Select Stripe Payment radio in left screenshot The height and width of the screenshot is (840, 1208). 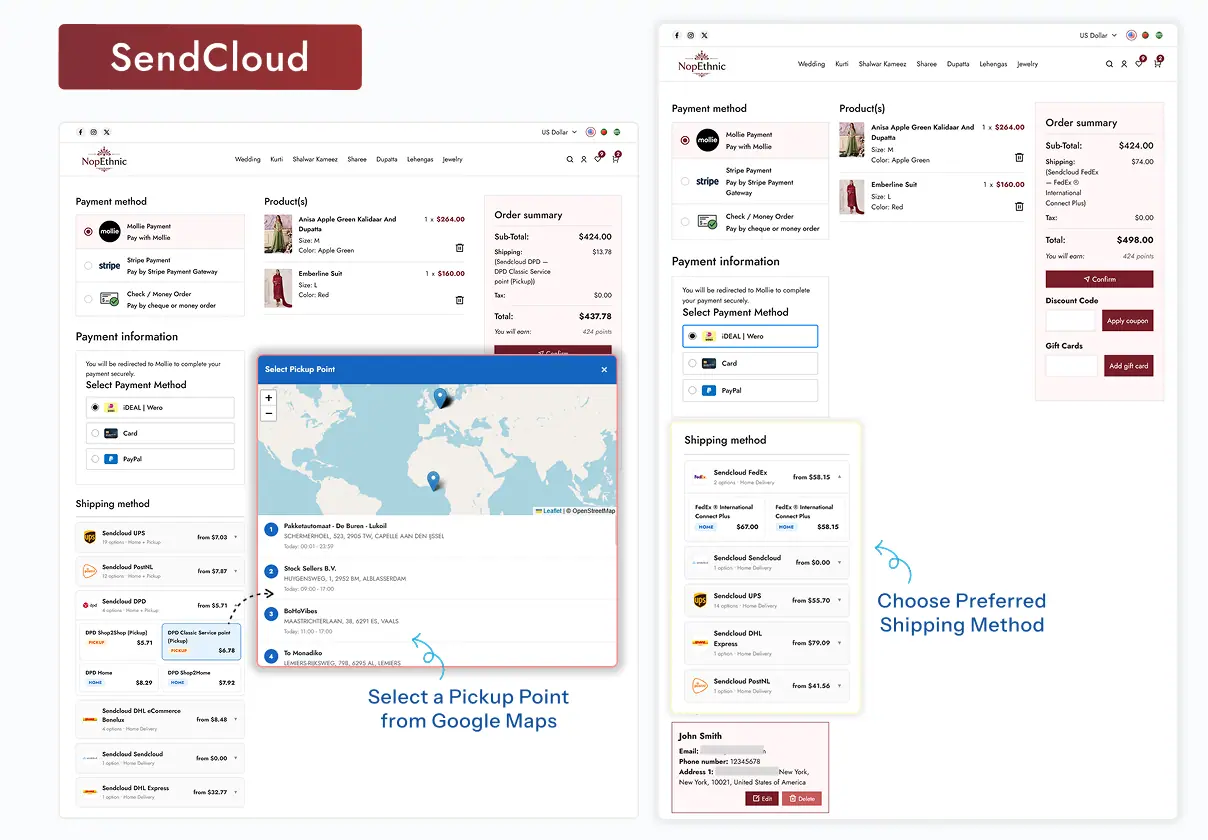tap(89, 266)
